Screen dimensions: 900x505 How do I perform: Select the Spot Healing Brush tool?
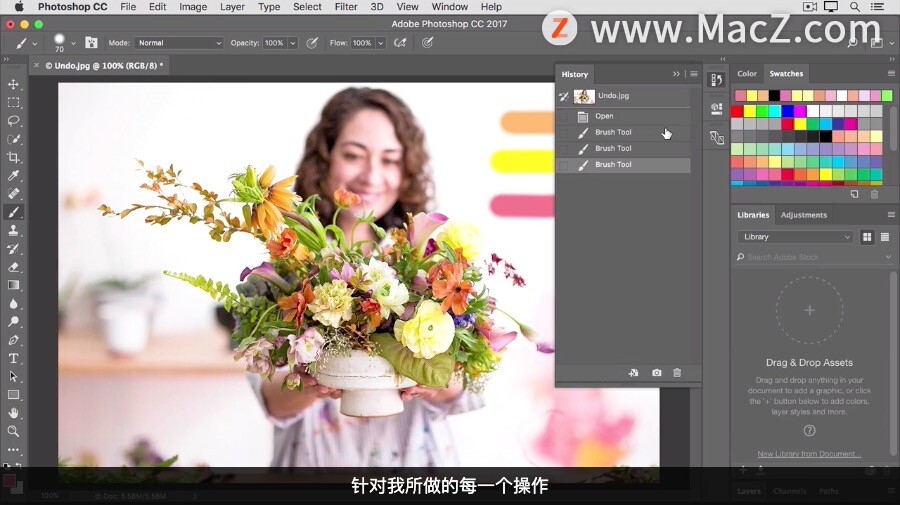coord(13,194)
